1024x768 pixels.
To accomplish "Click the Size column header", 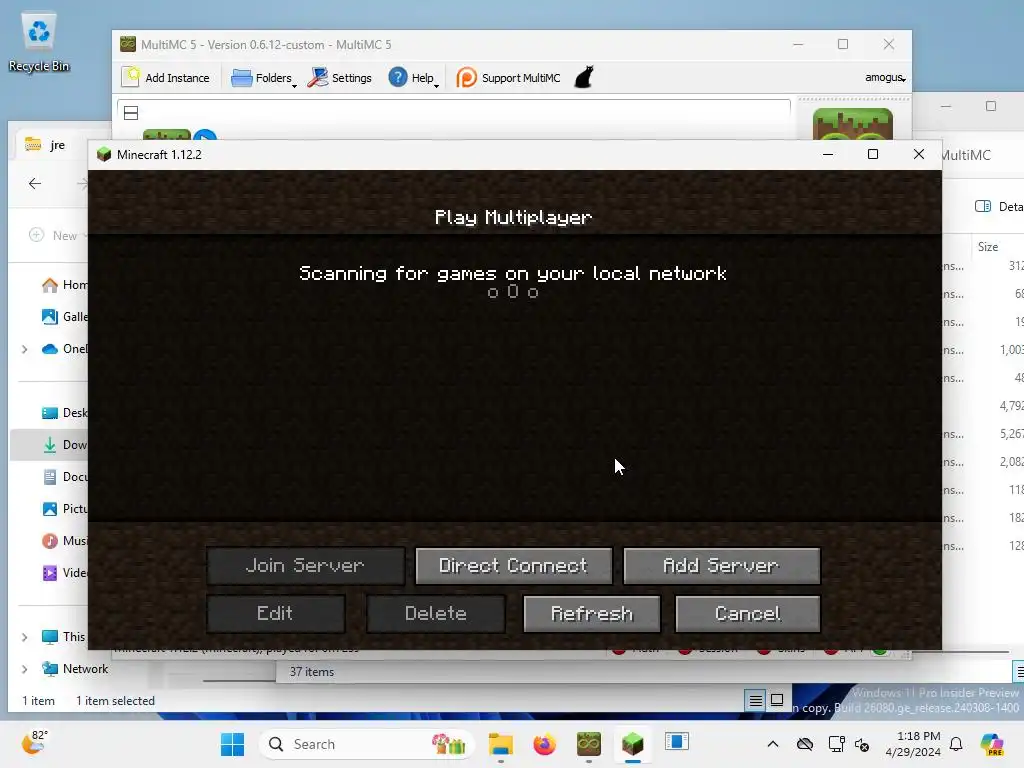I will pos(987,247).
